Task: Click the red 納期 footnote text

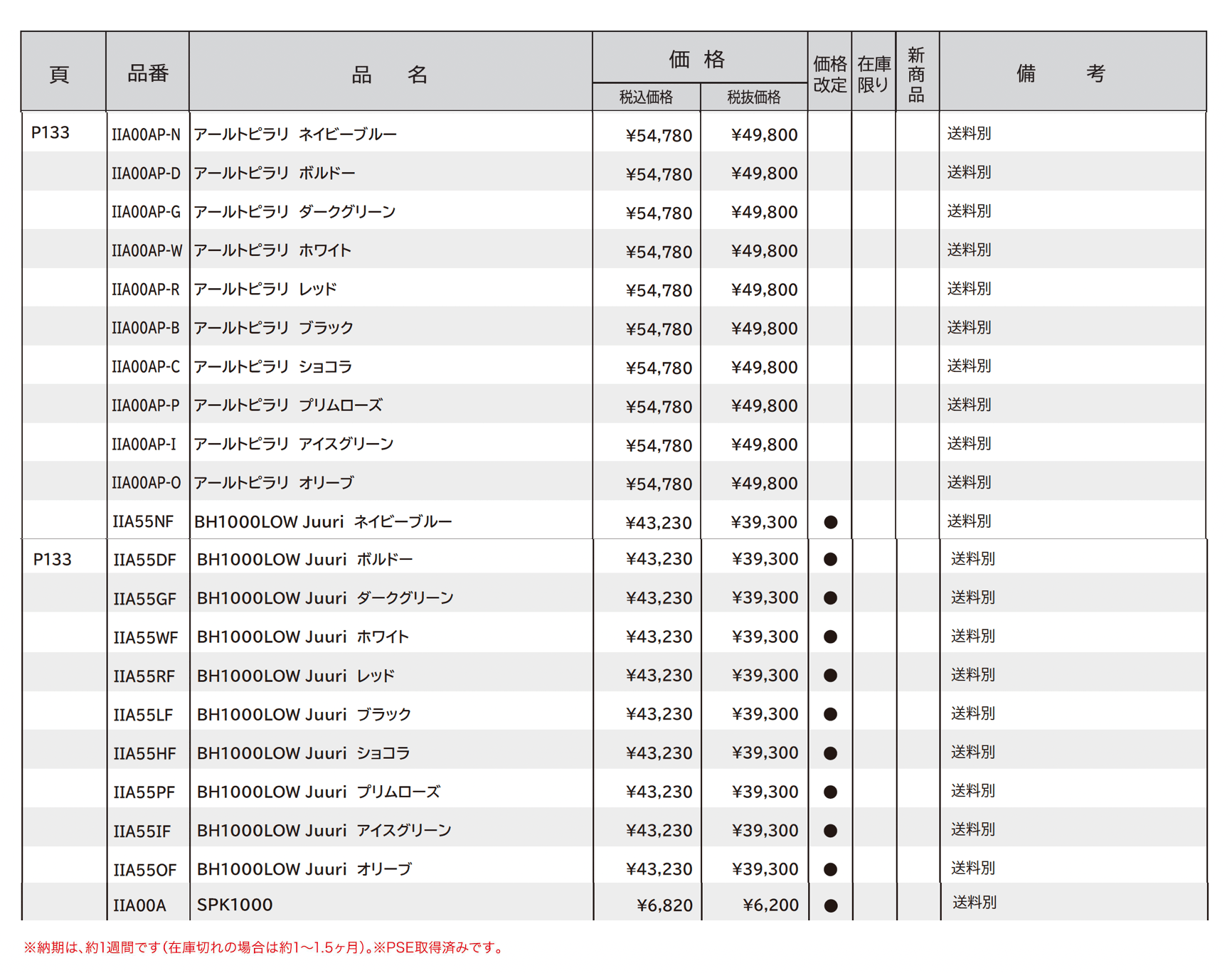Action: pyautogui.click(x=263, y=948)
